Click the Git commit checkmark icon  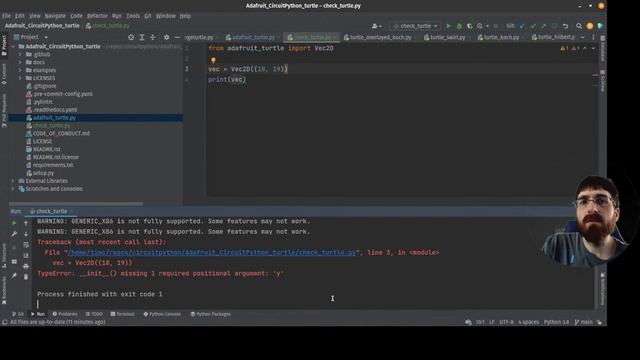(533, 26)
